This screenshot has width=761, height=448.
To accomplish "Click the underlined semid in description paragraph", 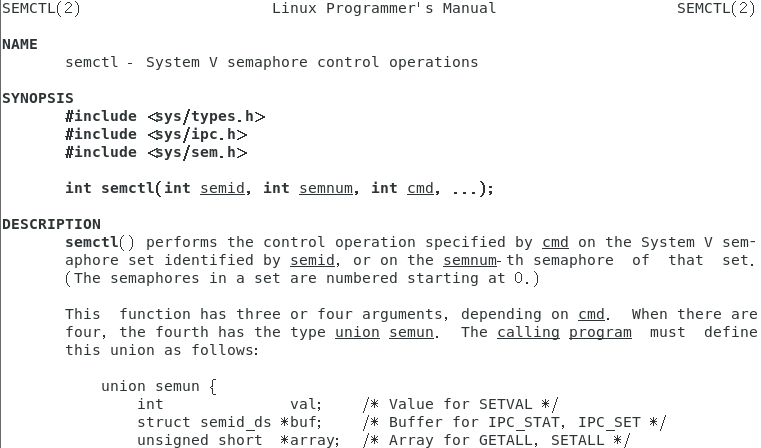I will click(x=312, y=260).
